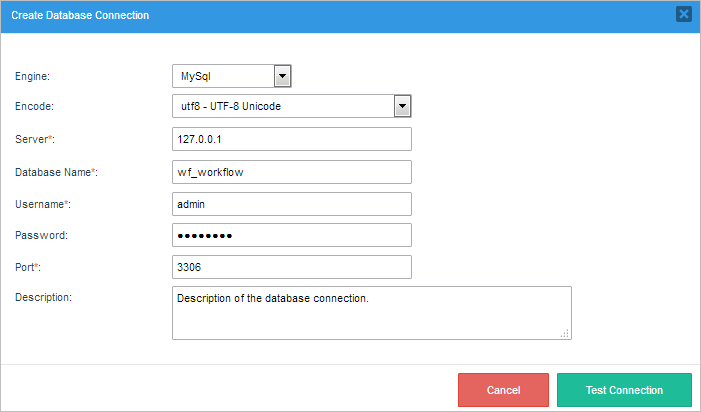Click inside the Description text area
This screenshot has height=412, width=701.
click(x=371, y=313)
